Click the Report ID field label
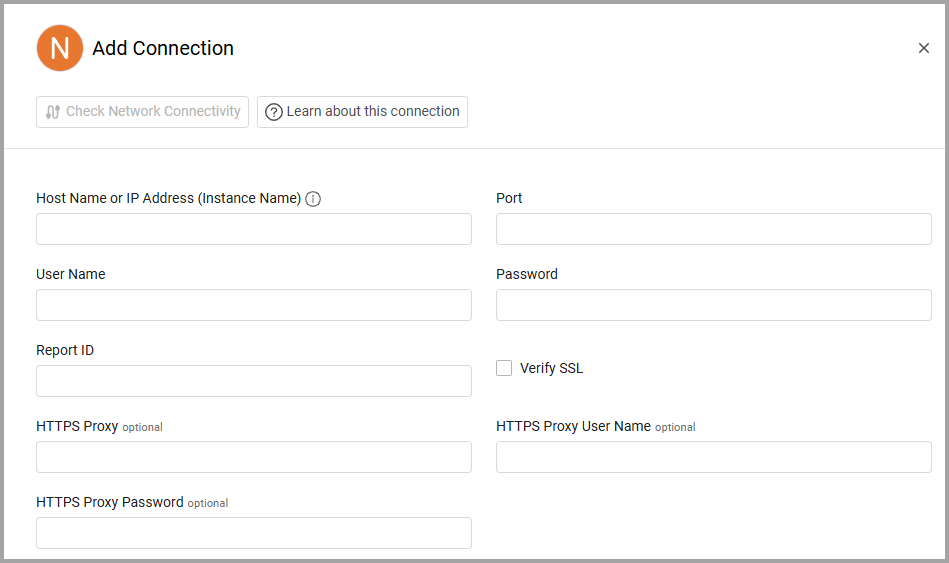The width and height of the screenshot is (949, 563). (x=65, y=350)
